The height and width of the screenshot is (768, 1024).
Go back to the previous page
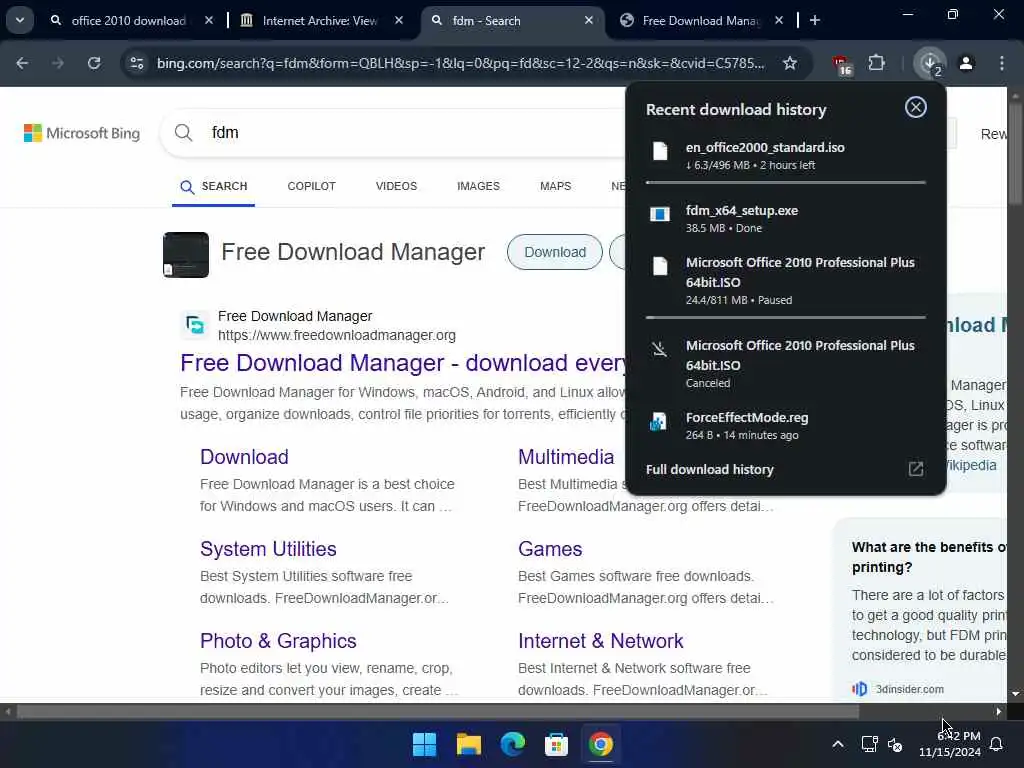point(22,63)
